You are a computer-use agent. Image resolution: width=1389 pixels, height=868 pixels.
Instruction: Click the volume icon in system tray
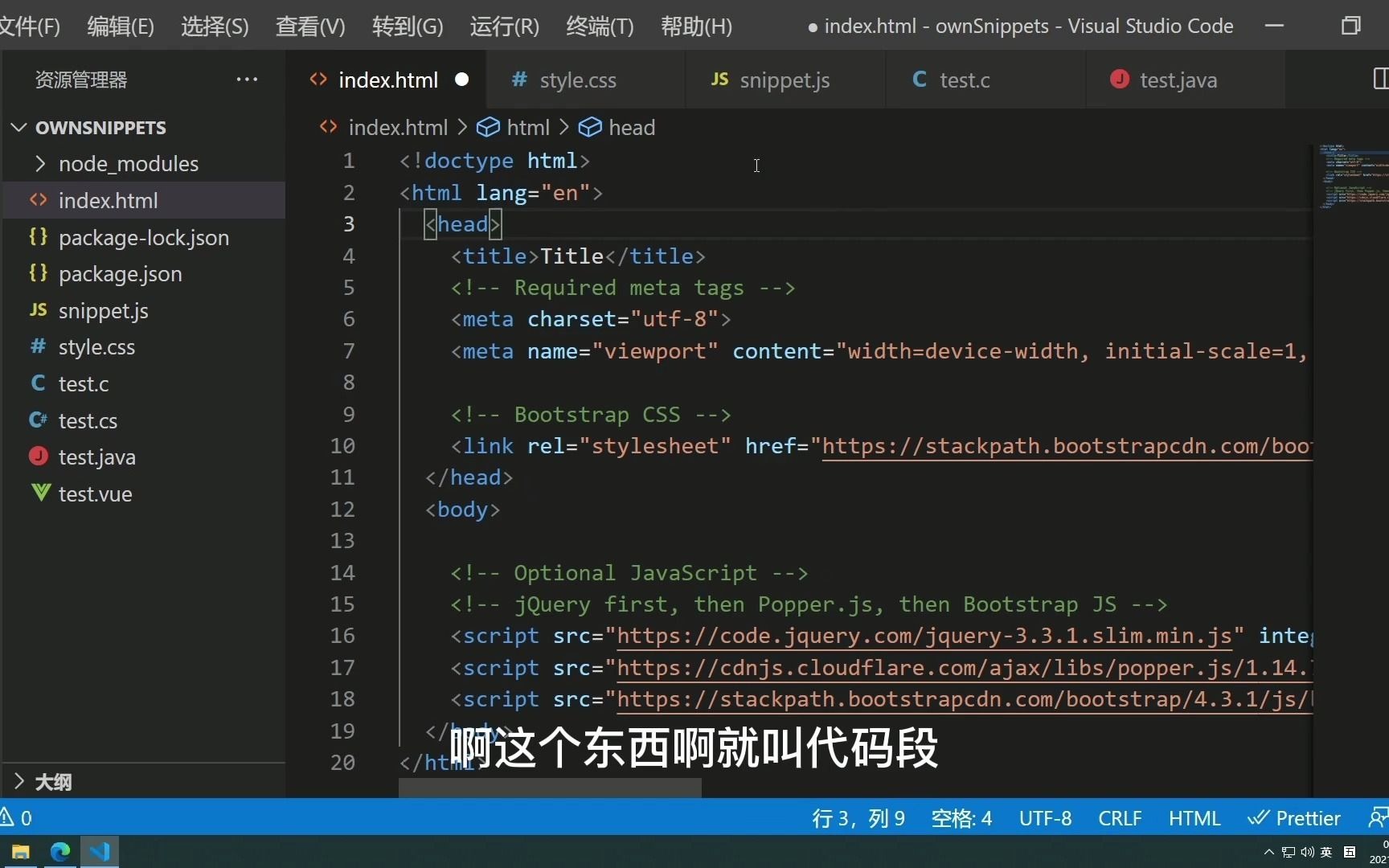coord(1307,852)
